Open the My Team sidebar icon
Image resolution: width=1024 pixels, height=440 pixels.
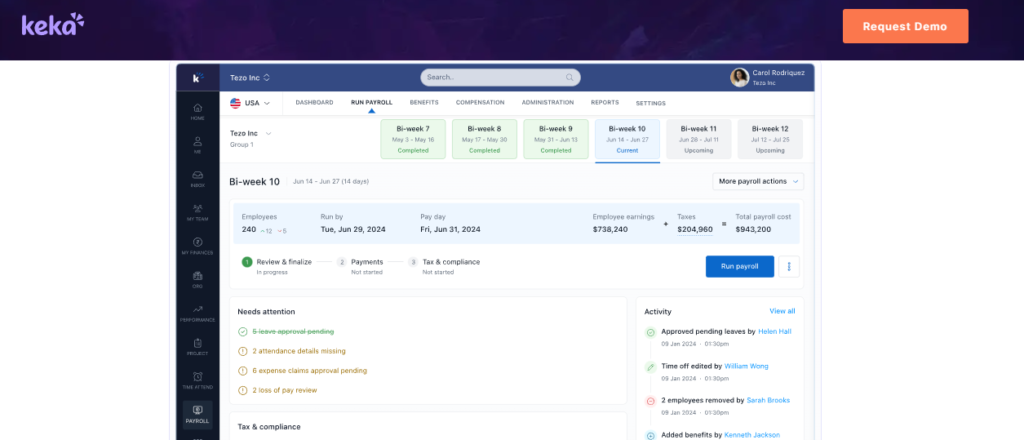tap(198, 212)
